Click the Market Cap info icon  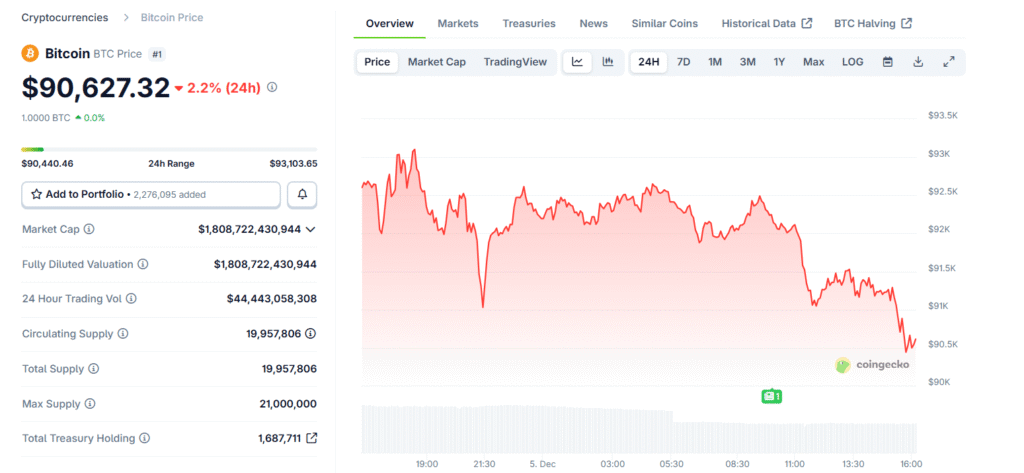click(89, 229)
